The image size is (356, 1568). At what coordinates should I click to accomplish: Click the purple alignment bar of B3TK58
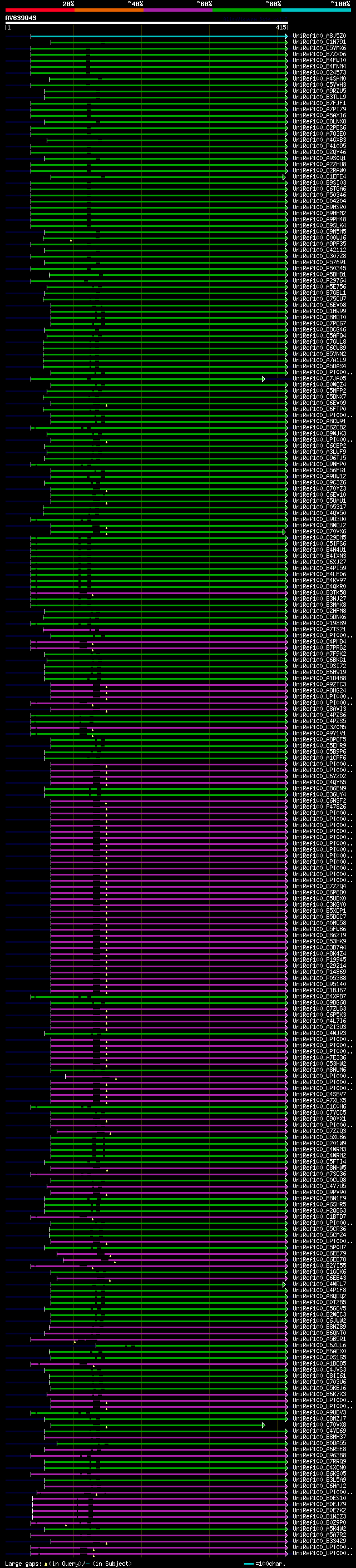(x=159, y=592)
